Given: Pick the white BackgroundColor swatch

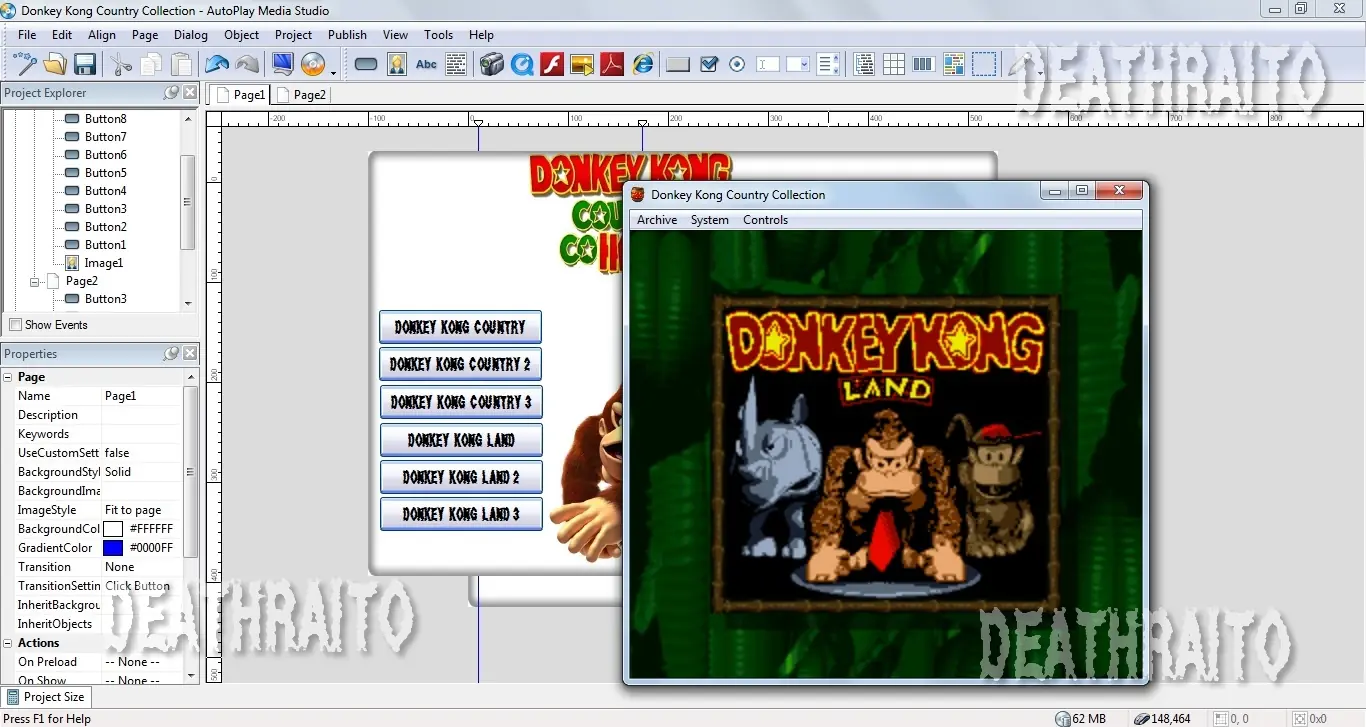Looking at the screenshot, I should [113, 529].
